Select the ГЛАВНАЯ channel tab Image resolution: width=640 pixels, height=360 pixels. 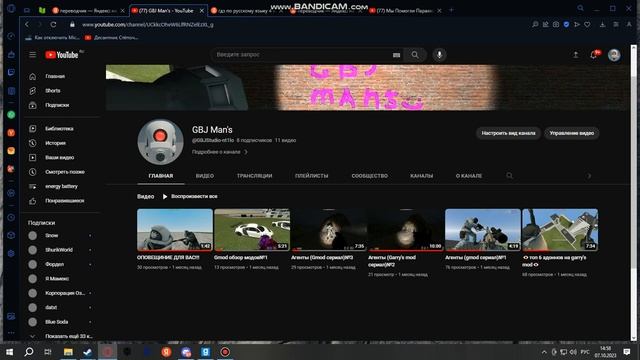(x=161, y=176)
